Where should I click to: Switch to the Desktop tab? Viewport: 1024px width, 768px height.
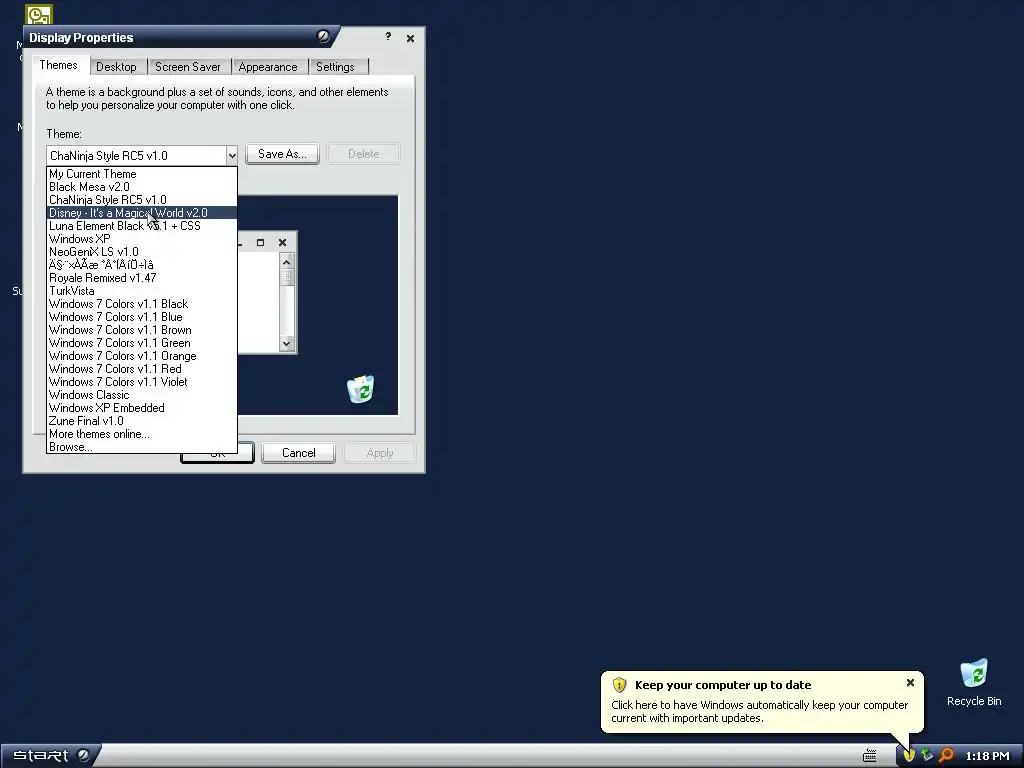pyautogui.click(x=116, y=67)
